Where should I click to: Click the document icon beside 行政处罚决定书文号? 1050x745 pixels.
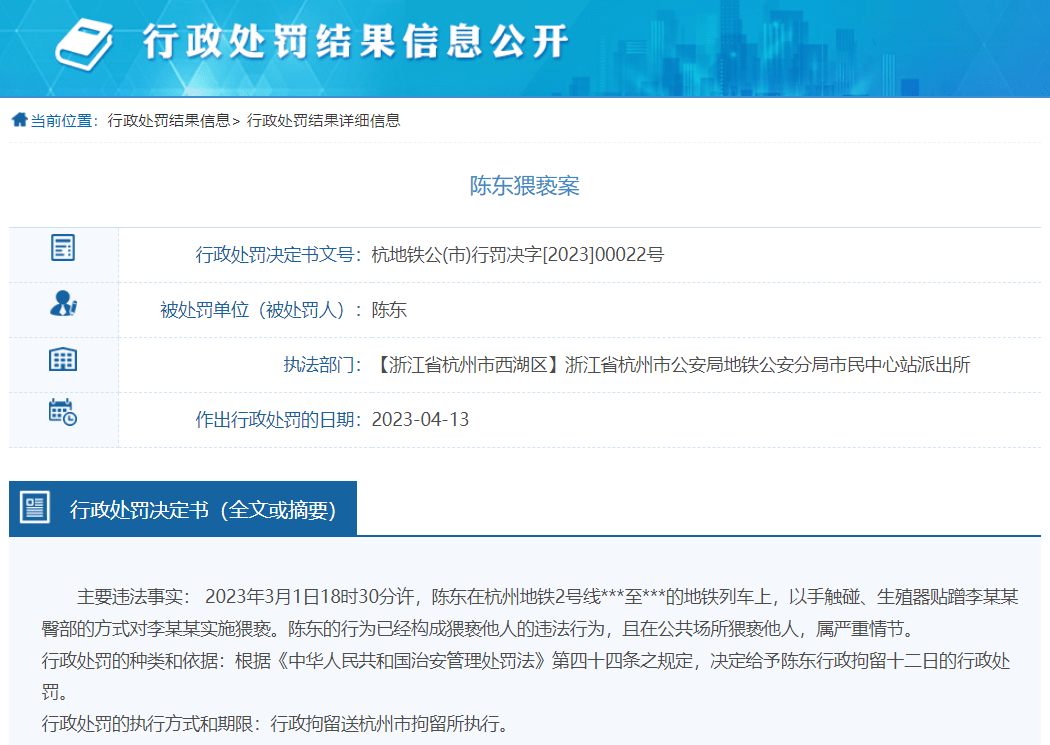pos(63,248)
